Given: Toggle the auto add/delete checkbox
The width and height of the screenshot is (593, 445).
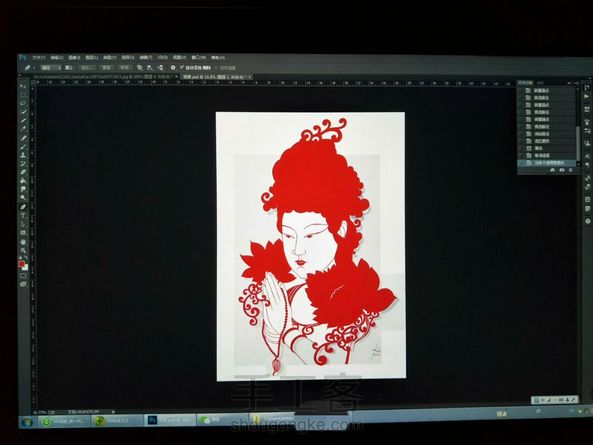Looking at the screenshot, I should pyautogui.click(x=182, y=67).
